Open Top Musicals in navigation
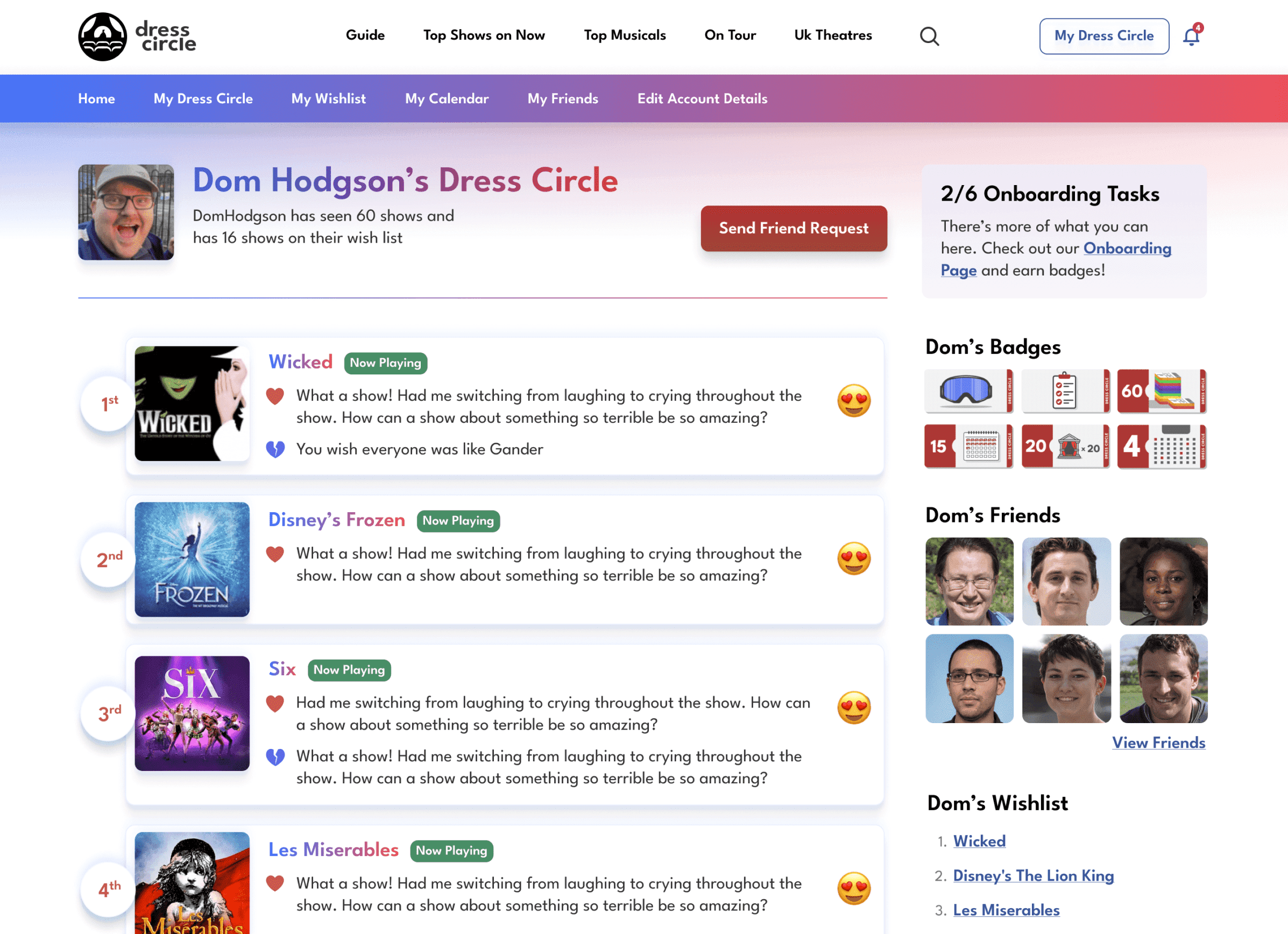The height and width of the screenshot is (934, 1288). tap(625, 35)
